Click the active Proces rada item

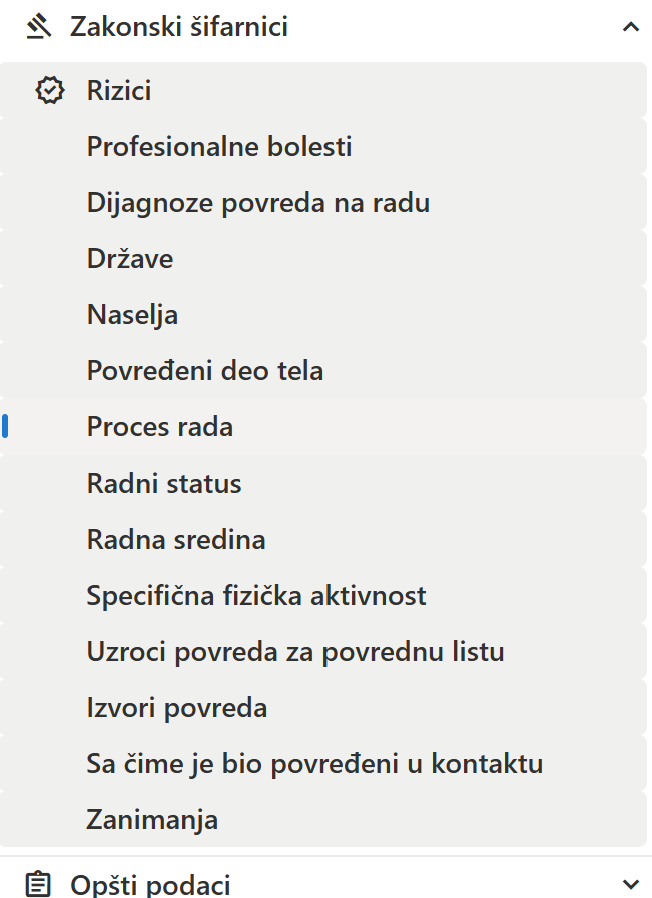coord(324,427)
